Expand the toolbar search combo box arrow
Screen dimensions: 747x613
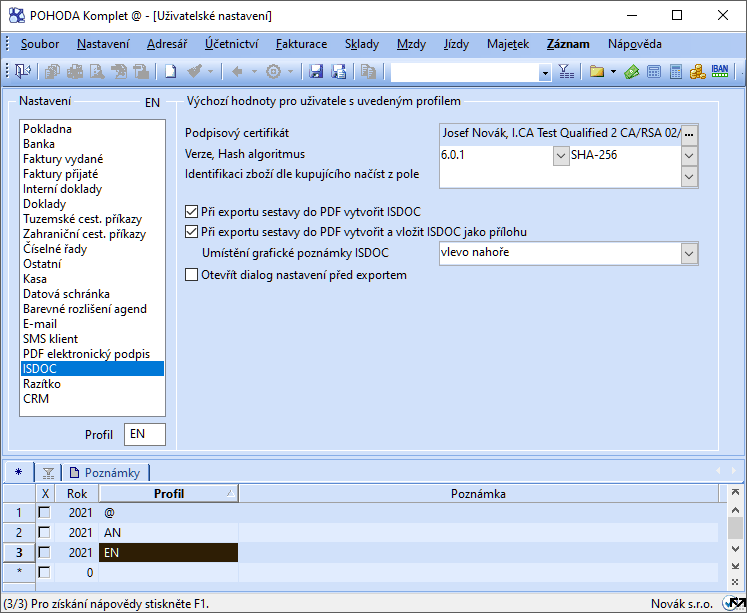545,72
